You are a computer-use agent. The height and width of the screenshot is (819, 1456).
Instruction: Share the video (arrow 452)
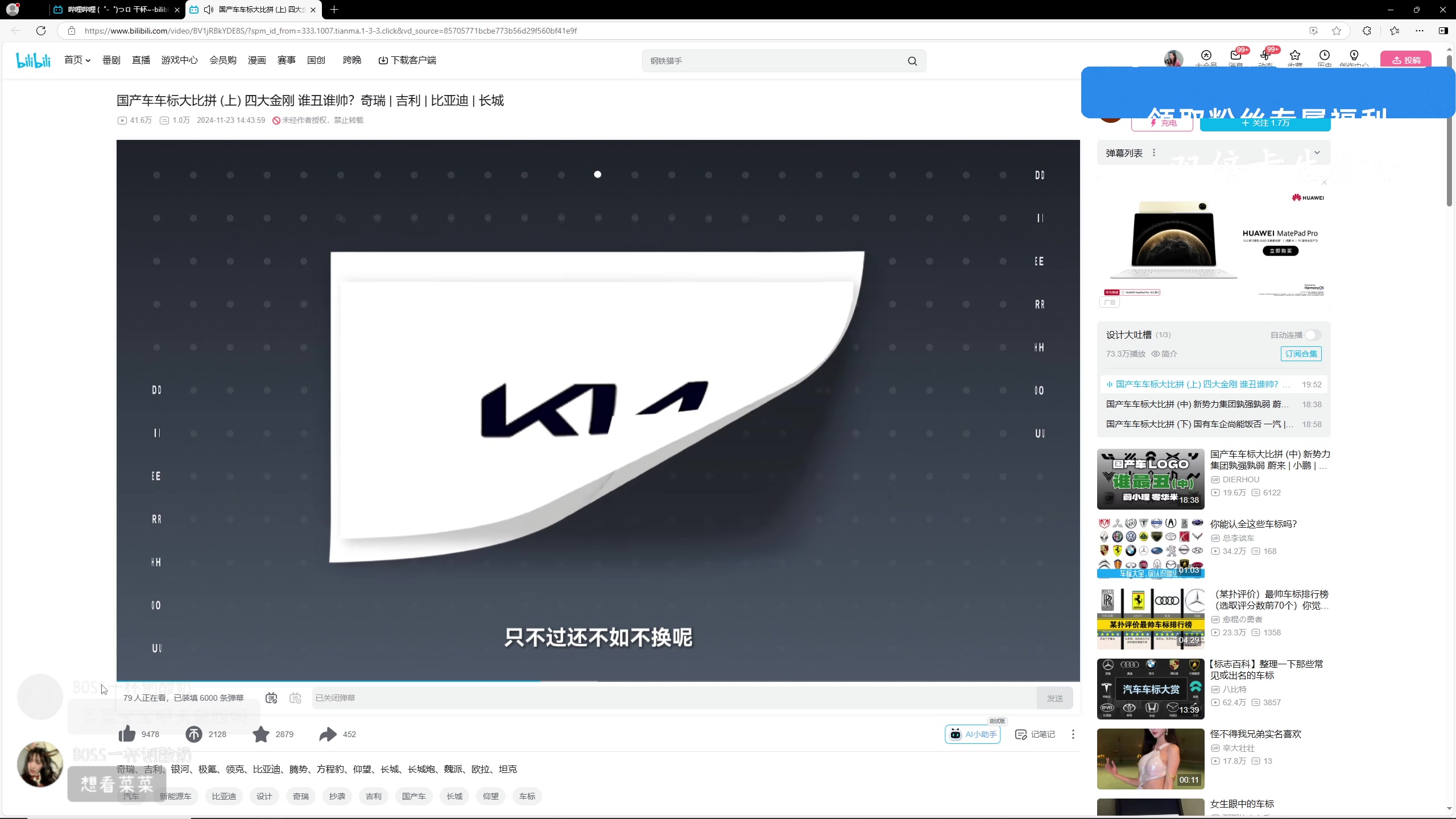328,734
